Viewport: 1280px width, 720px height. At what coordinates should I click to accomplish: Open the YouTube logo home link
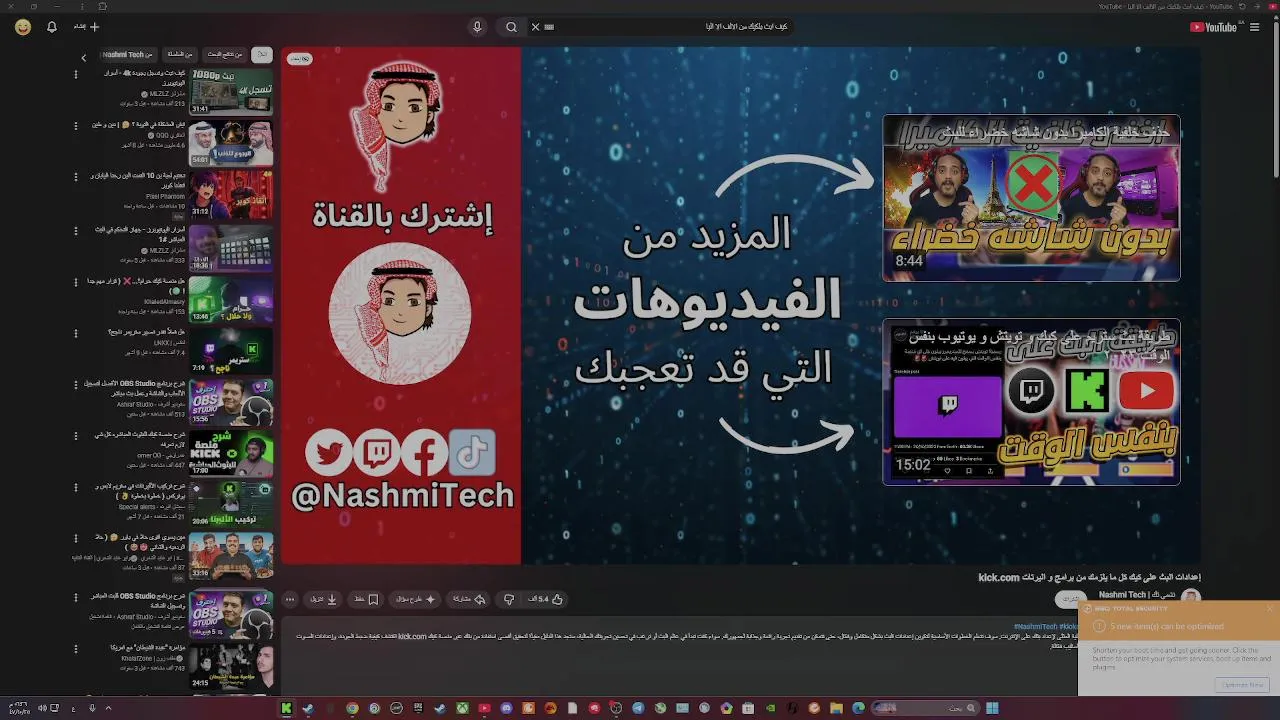point(1213,27)
